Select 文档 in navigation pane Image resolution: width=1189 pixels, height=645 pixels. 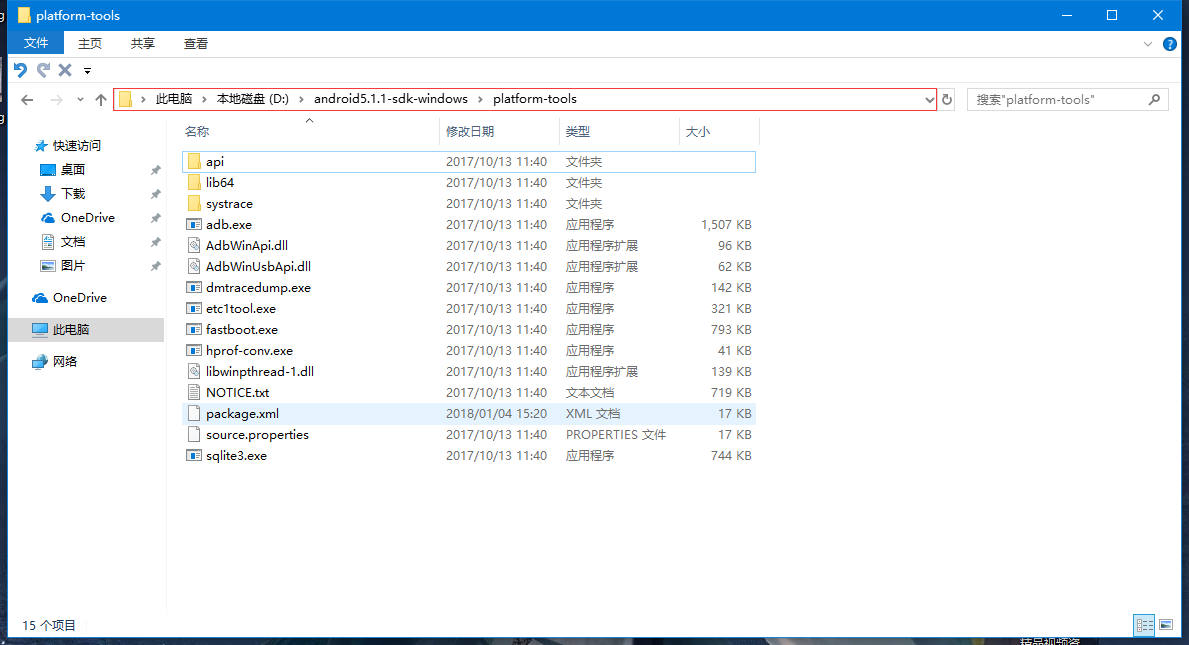(73, 242)
